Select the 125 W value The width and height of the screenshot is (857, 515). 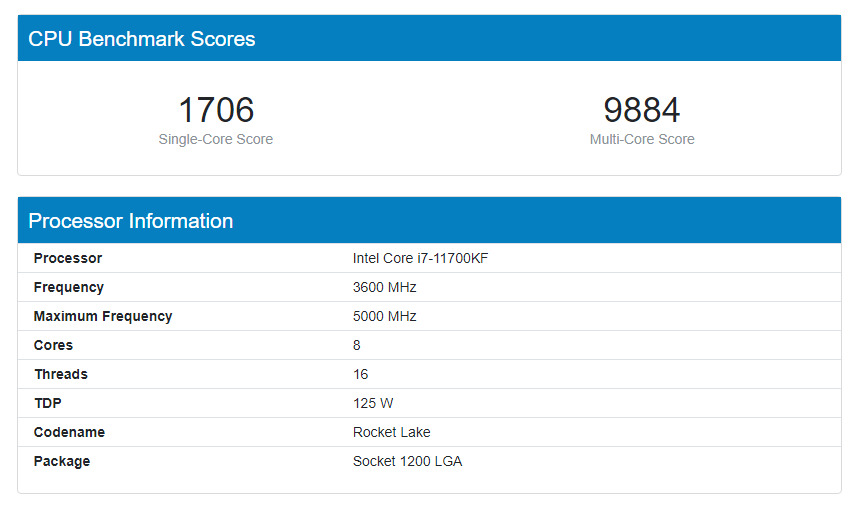pyautogui.click(x=373, y=403)
